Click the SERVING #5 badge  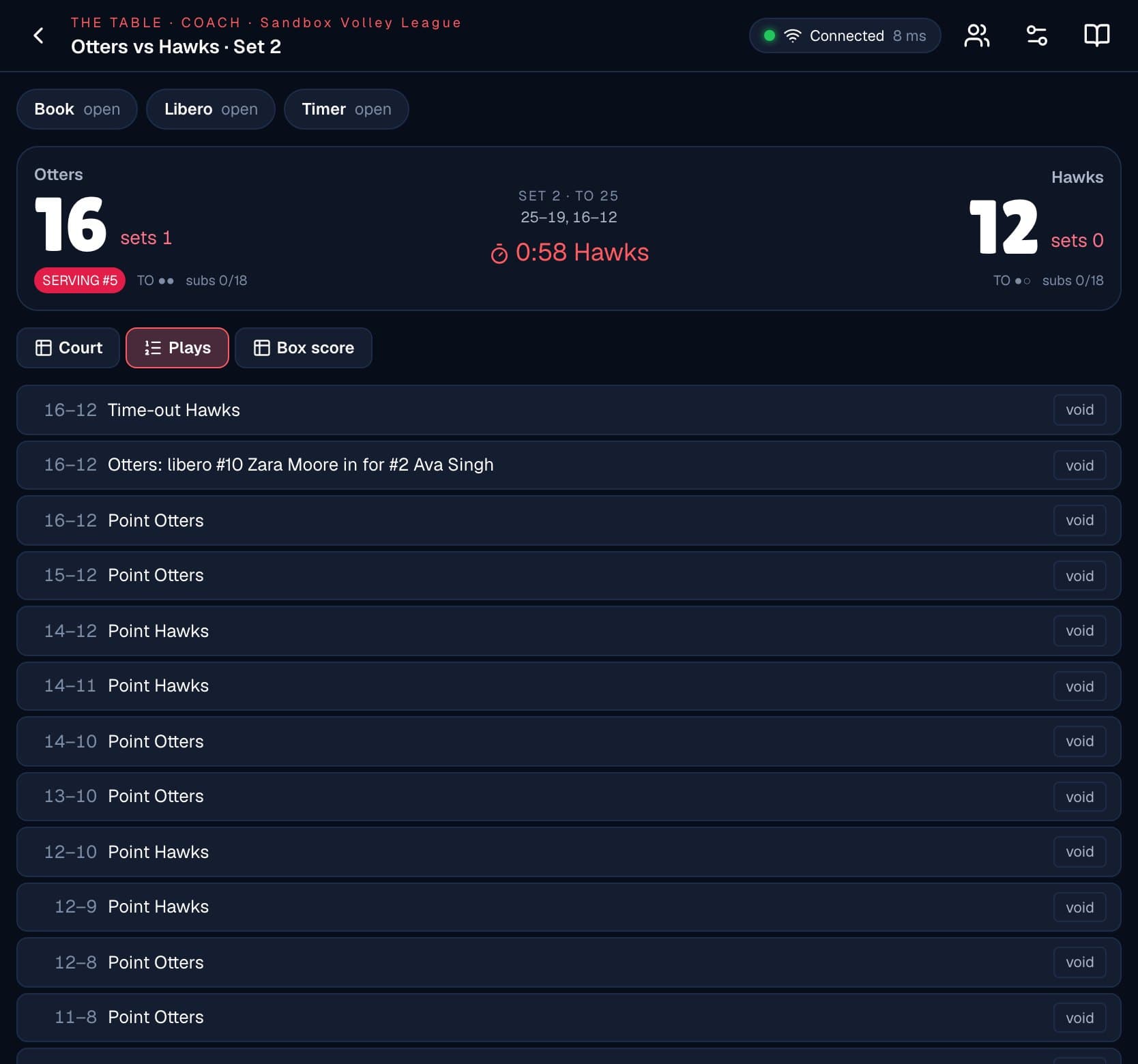tap(80, 280)
